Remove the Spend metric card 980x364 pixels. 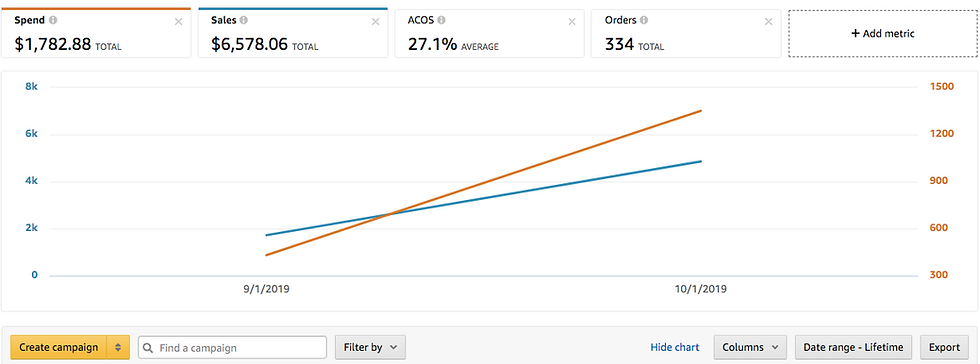[179, 22]
